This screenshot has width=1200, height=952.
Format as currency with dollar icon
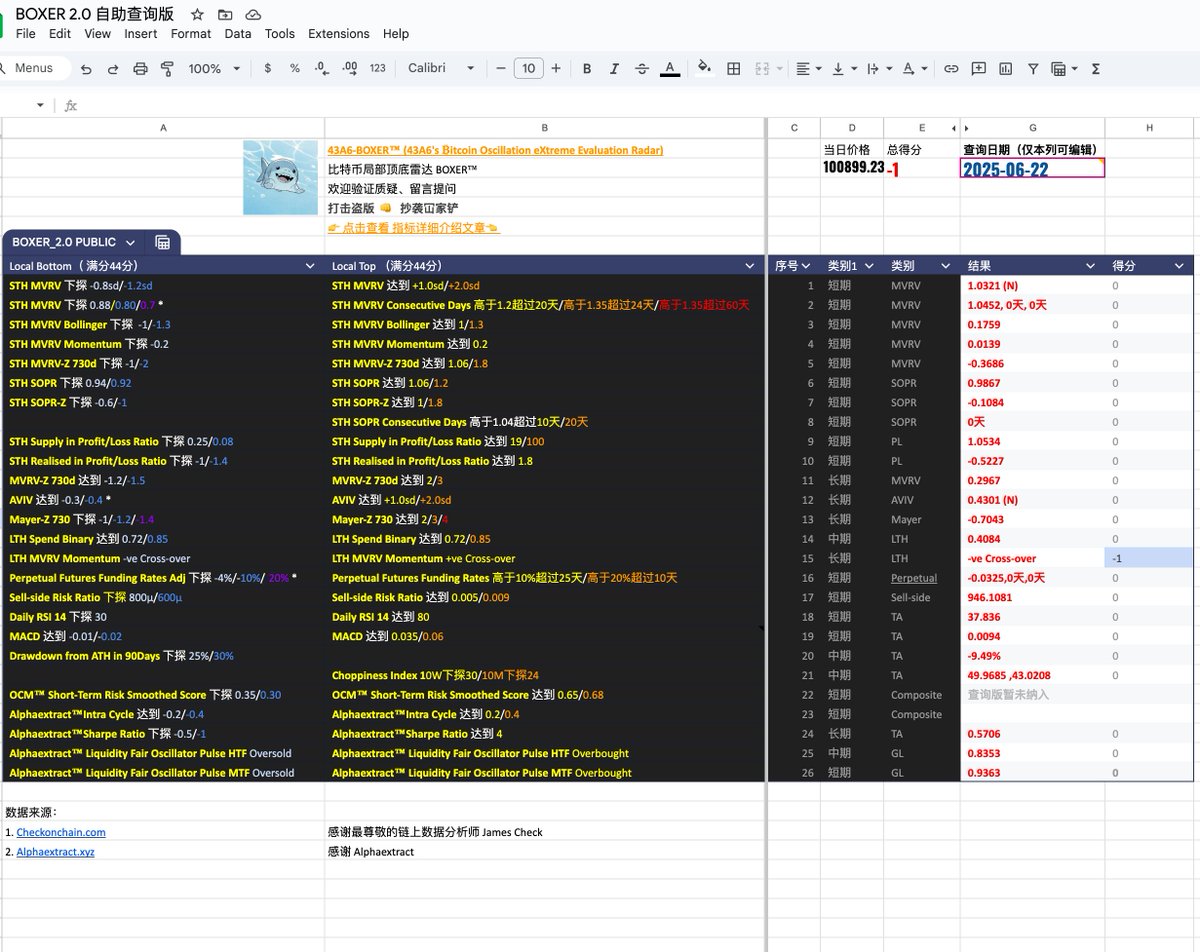tap(267, 69)
